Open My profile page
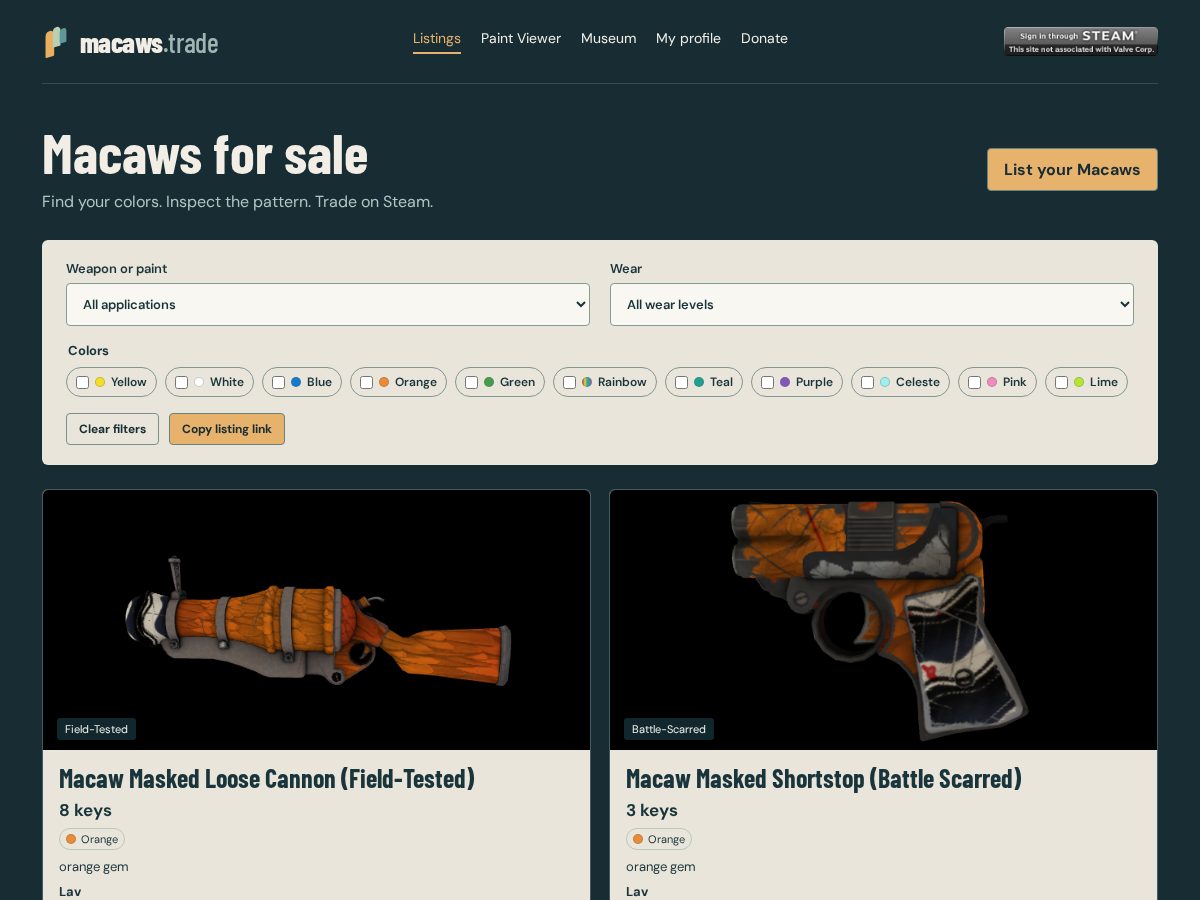This screenshot has width=1200, height=900. pyautogui.click(x=688, y=38)
